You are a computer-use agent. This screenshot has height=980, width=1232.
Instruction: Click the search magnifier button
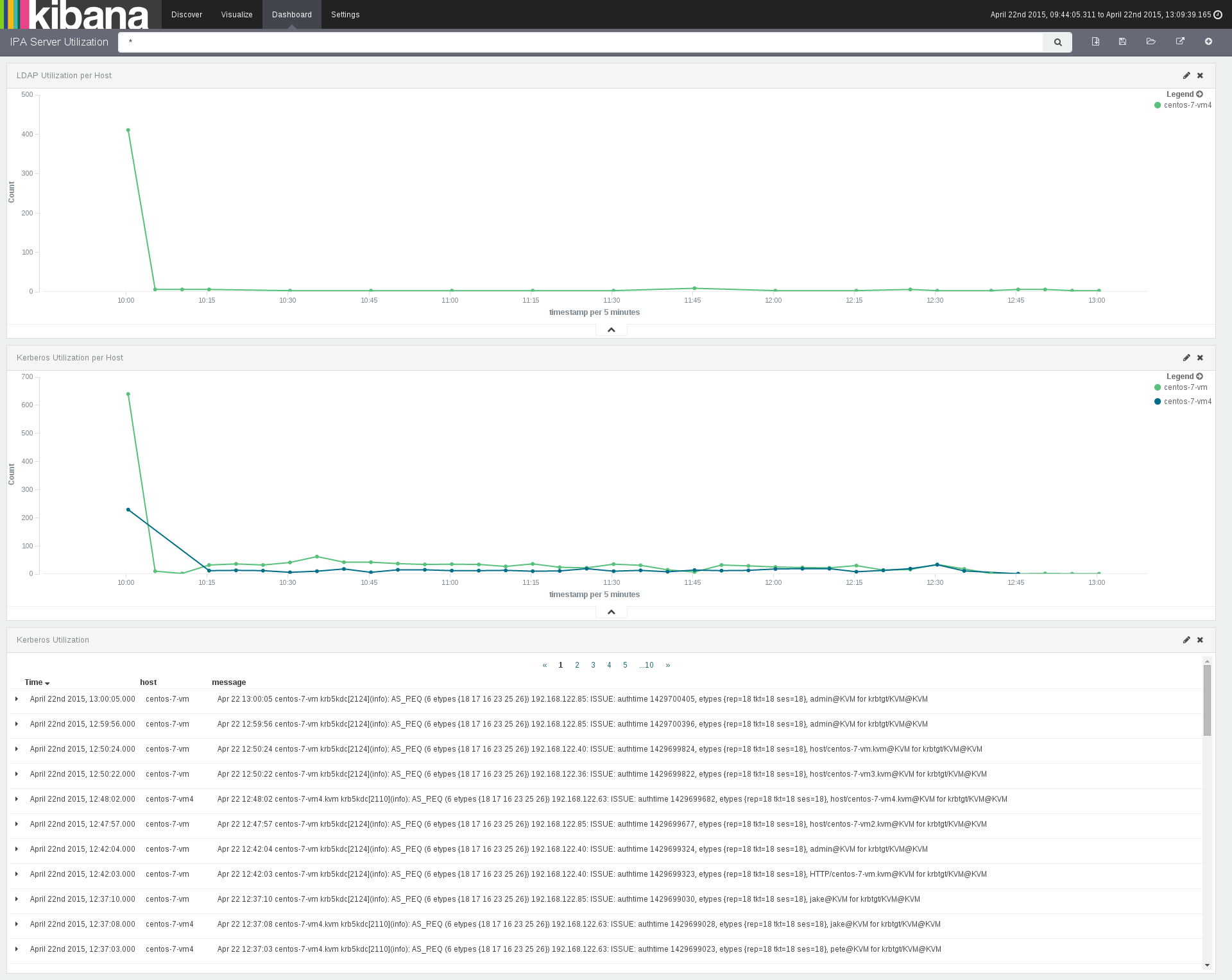pos(1057,42)
